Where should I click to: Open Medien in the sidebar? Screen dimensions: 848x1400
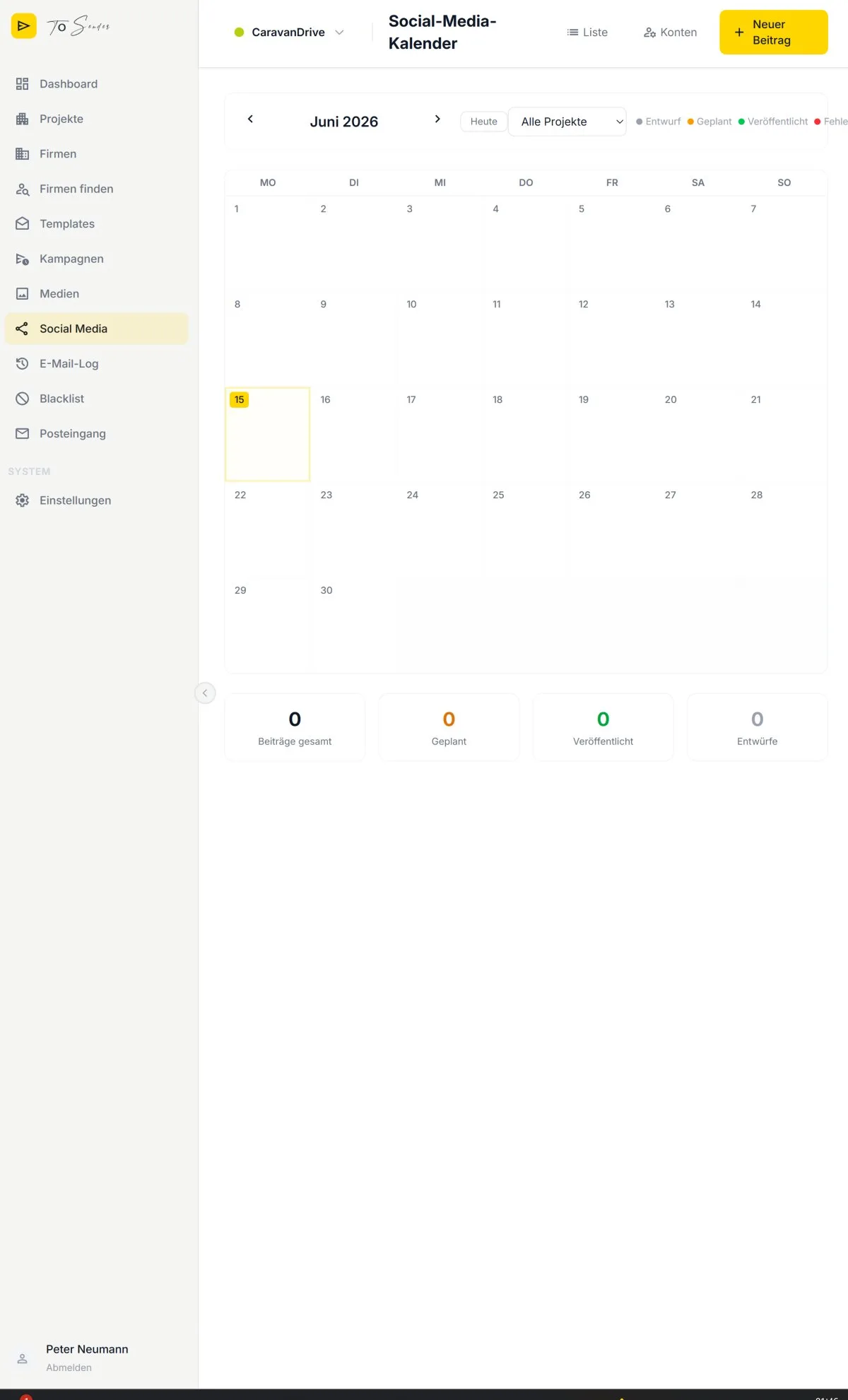coord(97,294)
